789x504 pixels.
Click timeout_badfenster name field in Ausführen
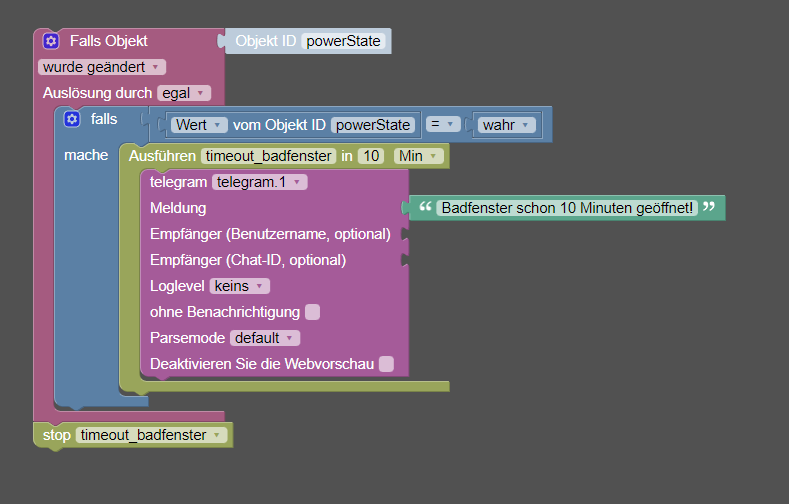coord(269,156)
